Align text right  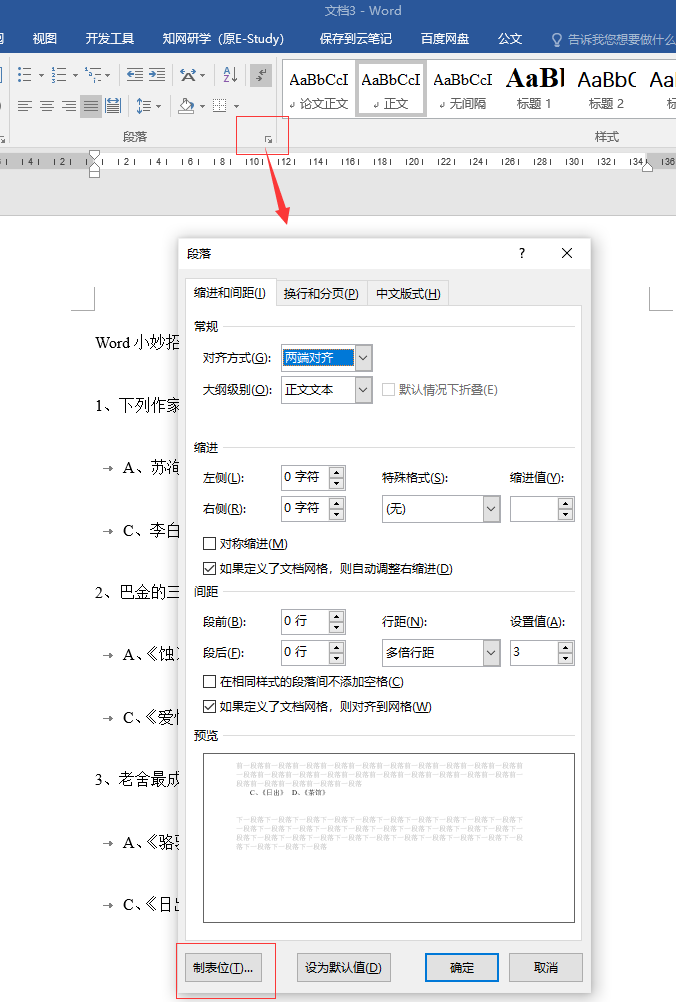[x=69, y=105]
